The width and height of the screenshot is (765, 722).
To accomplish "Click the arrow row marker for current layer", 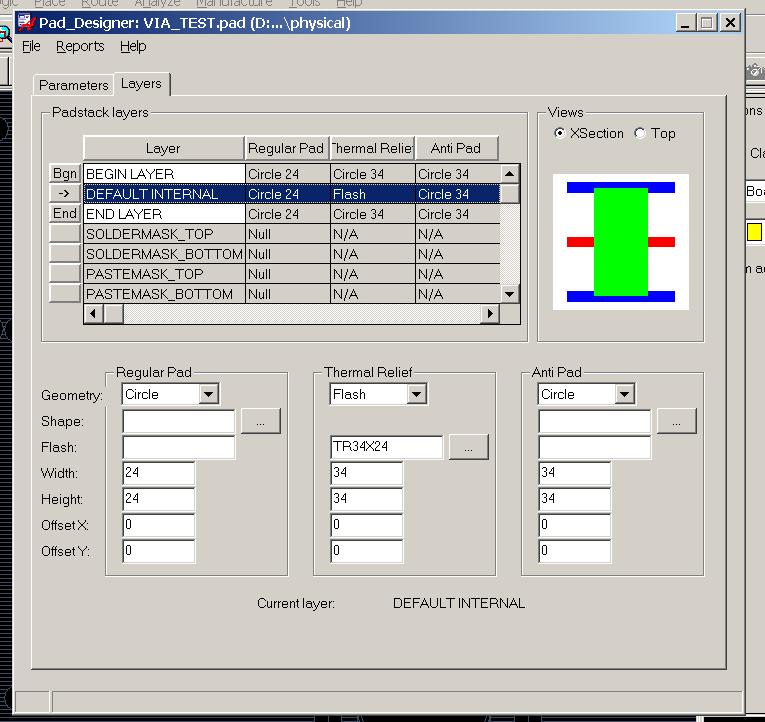I will click(65, 194).
